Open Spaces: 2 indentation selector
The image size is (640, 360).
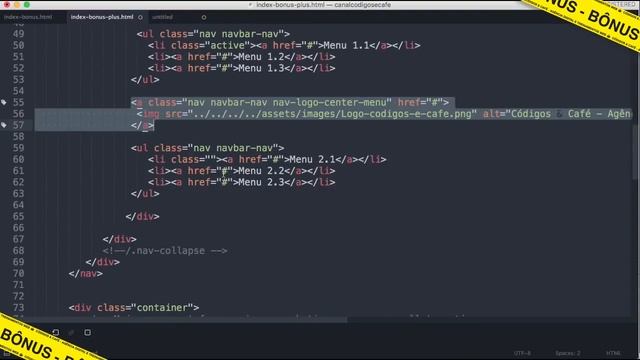[567, 353]
